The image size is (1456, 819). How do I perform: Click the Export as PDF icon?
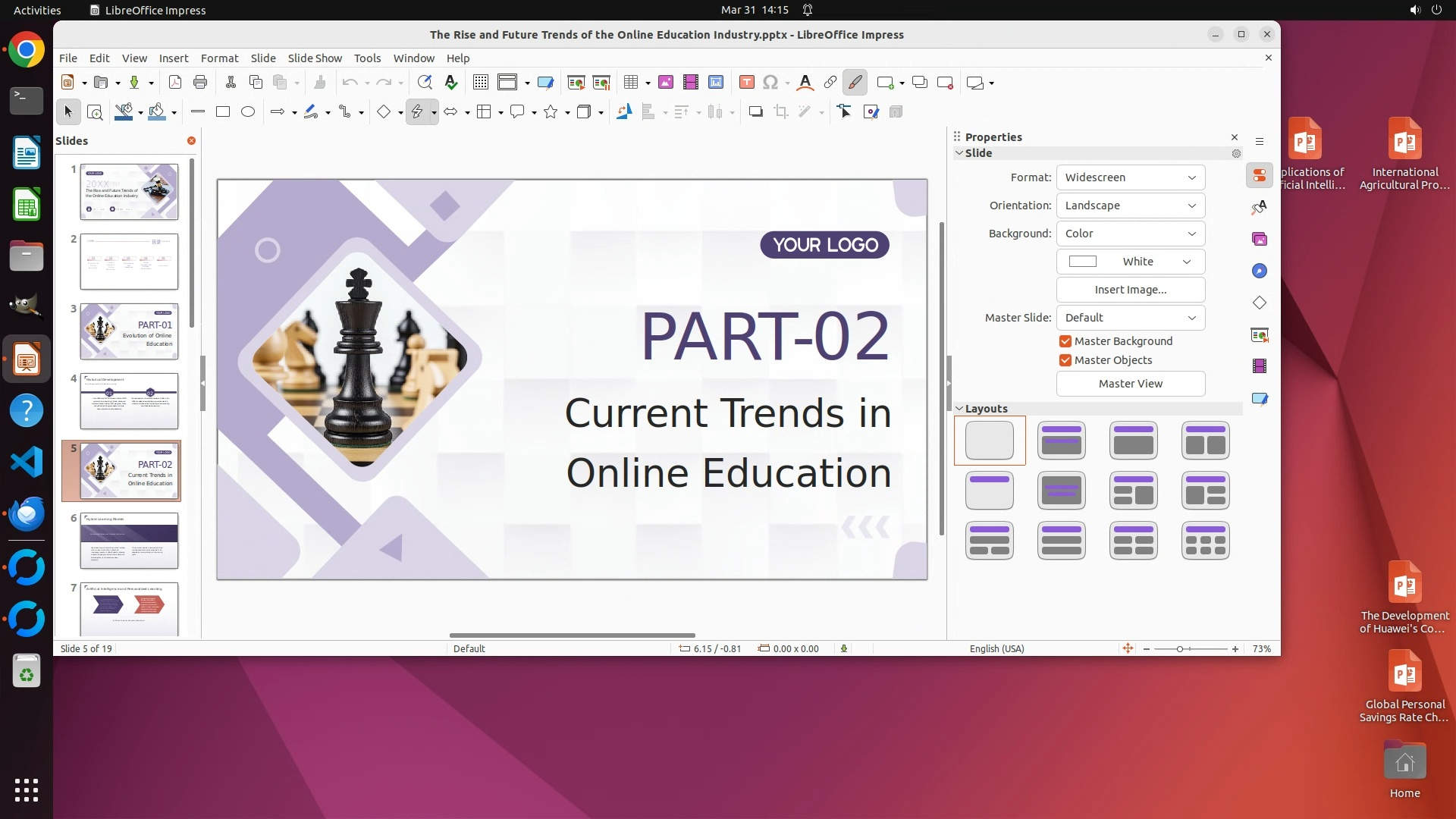175,83
